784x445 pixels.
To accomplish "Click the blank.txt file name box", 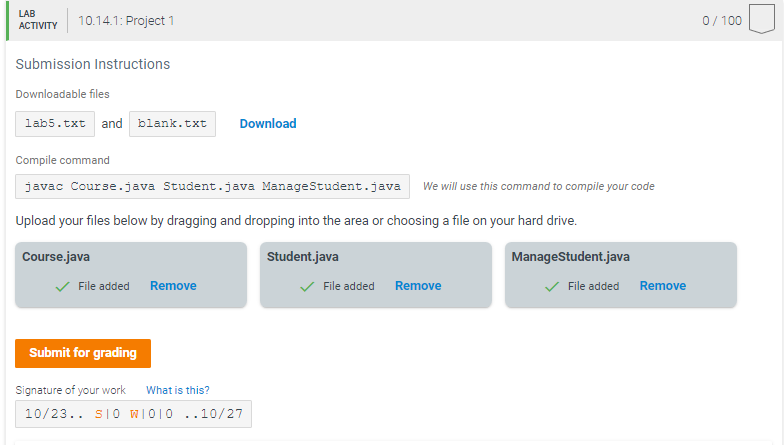I will point(172,124).
